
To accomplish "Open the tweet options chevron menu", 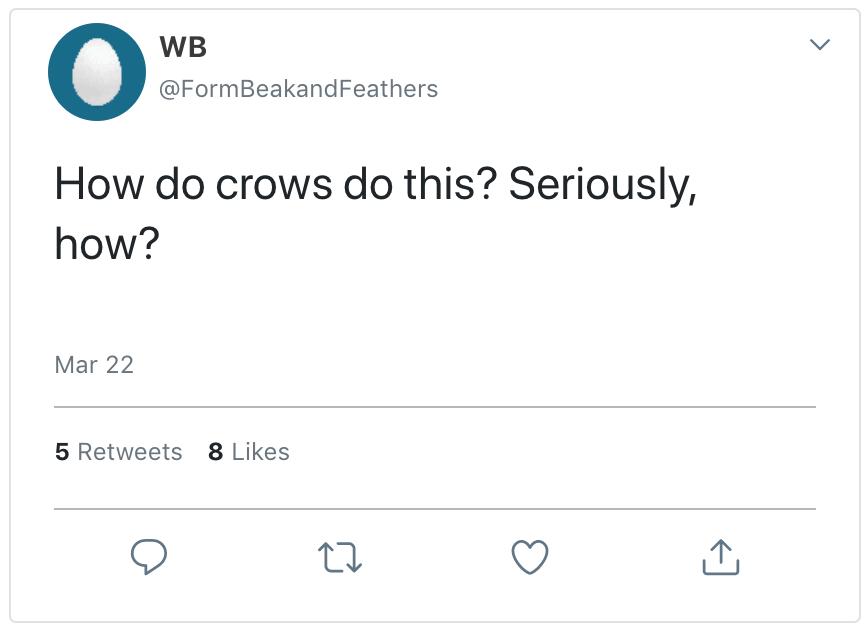I will tap(820, 45).
